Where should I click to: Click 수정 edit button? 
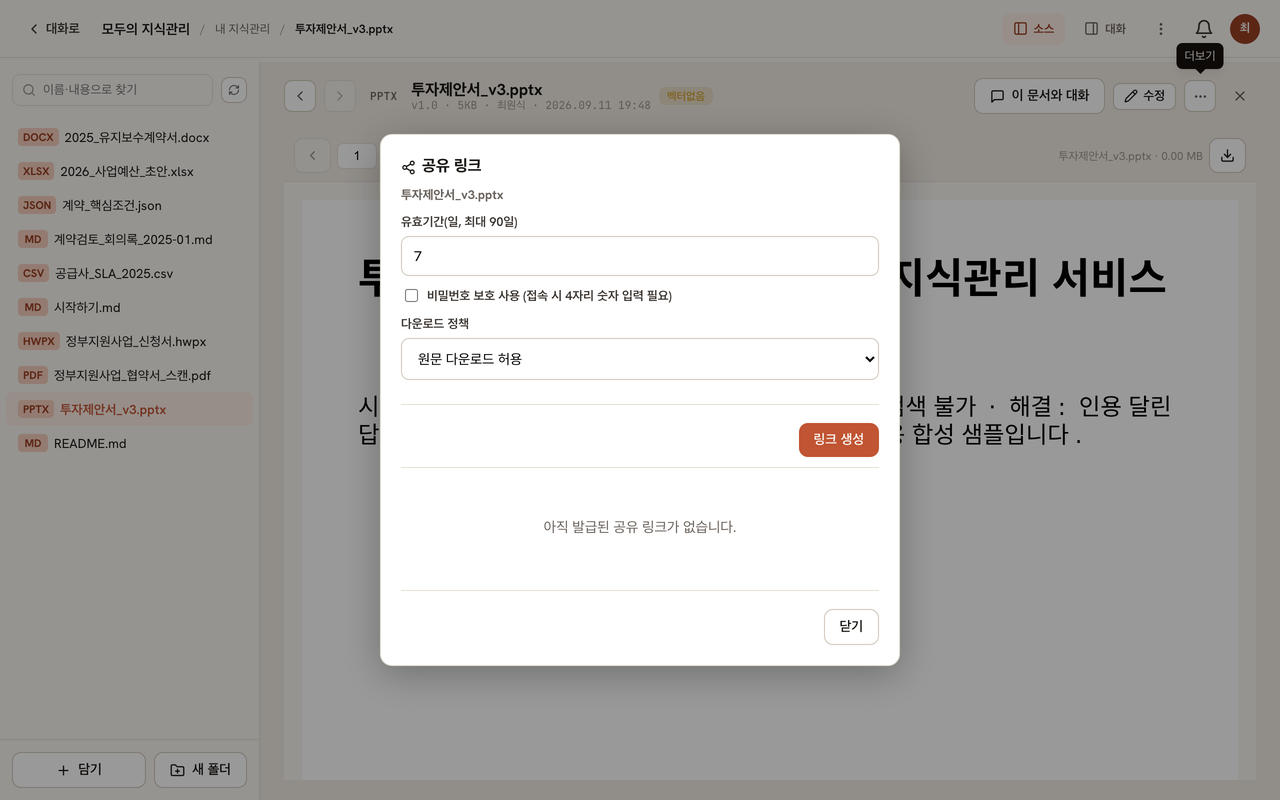pos(1144,96)
